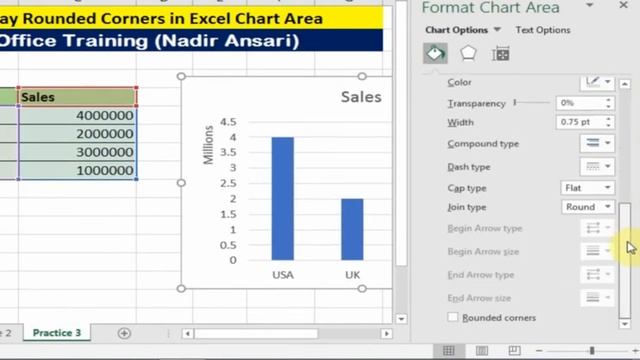Viewport: 640px width, 360px height.
Task: Select the UK bar in the chart
Action: click(x=352, y=229)
